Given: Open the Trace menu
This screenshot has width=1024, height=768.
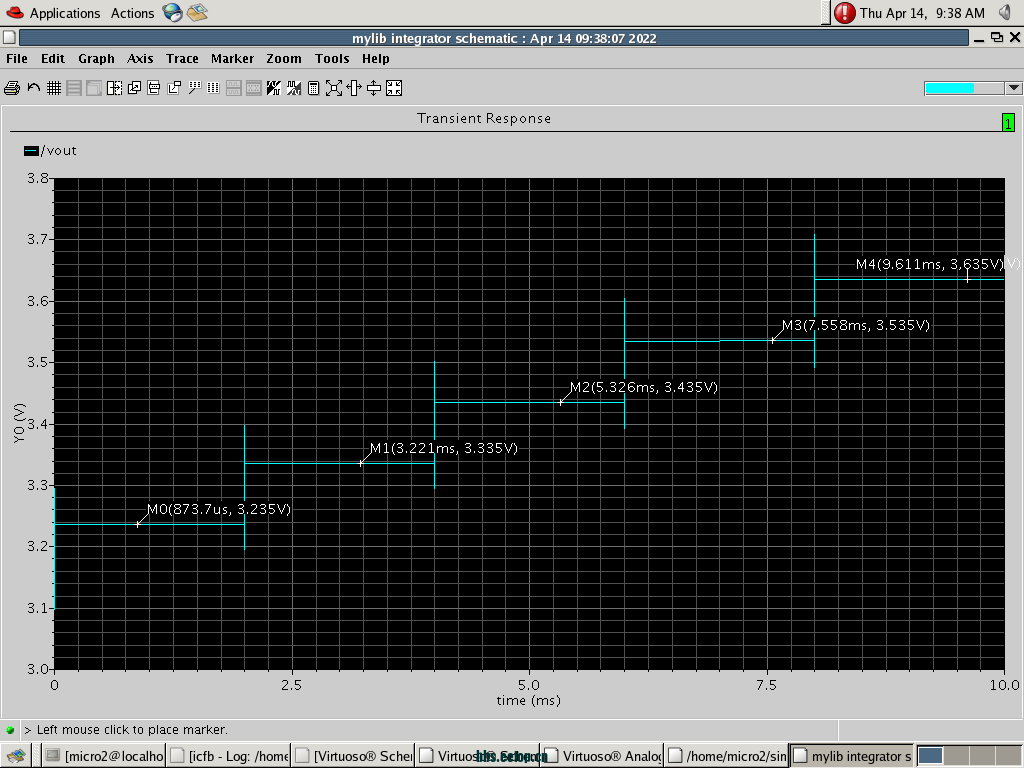Looking at the screenshot, I should click(182, 59).
